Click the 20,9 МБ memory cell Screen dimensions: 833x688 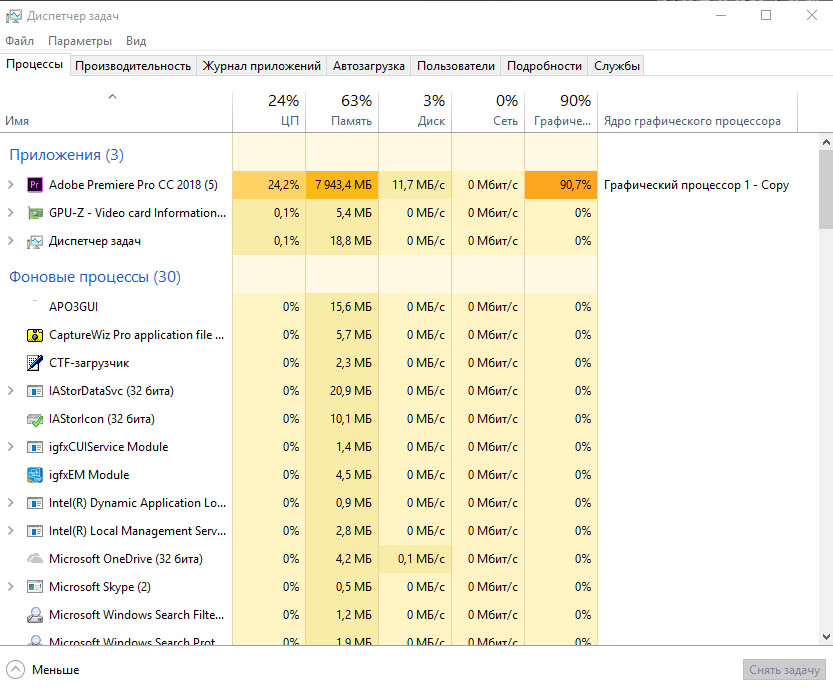pos(342,391)
